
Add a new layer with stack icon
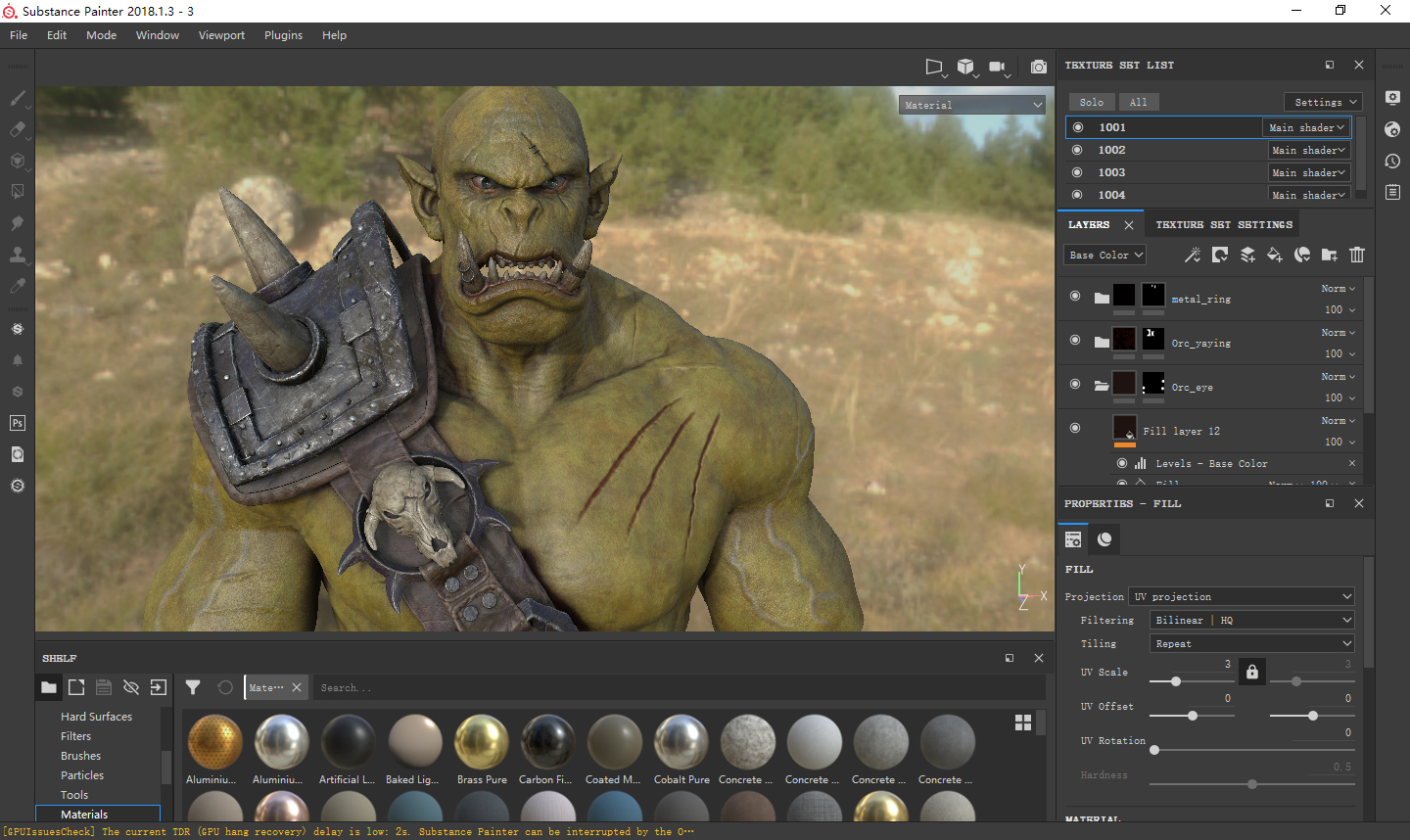click(1247, 255)
